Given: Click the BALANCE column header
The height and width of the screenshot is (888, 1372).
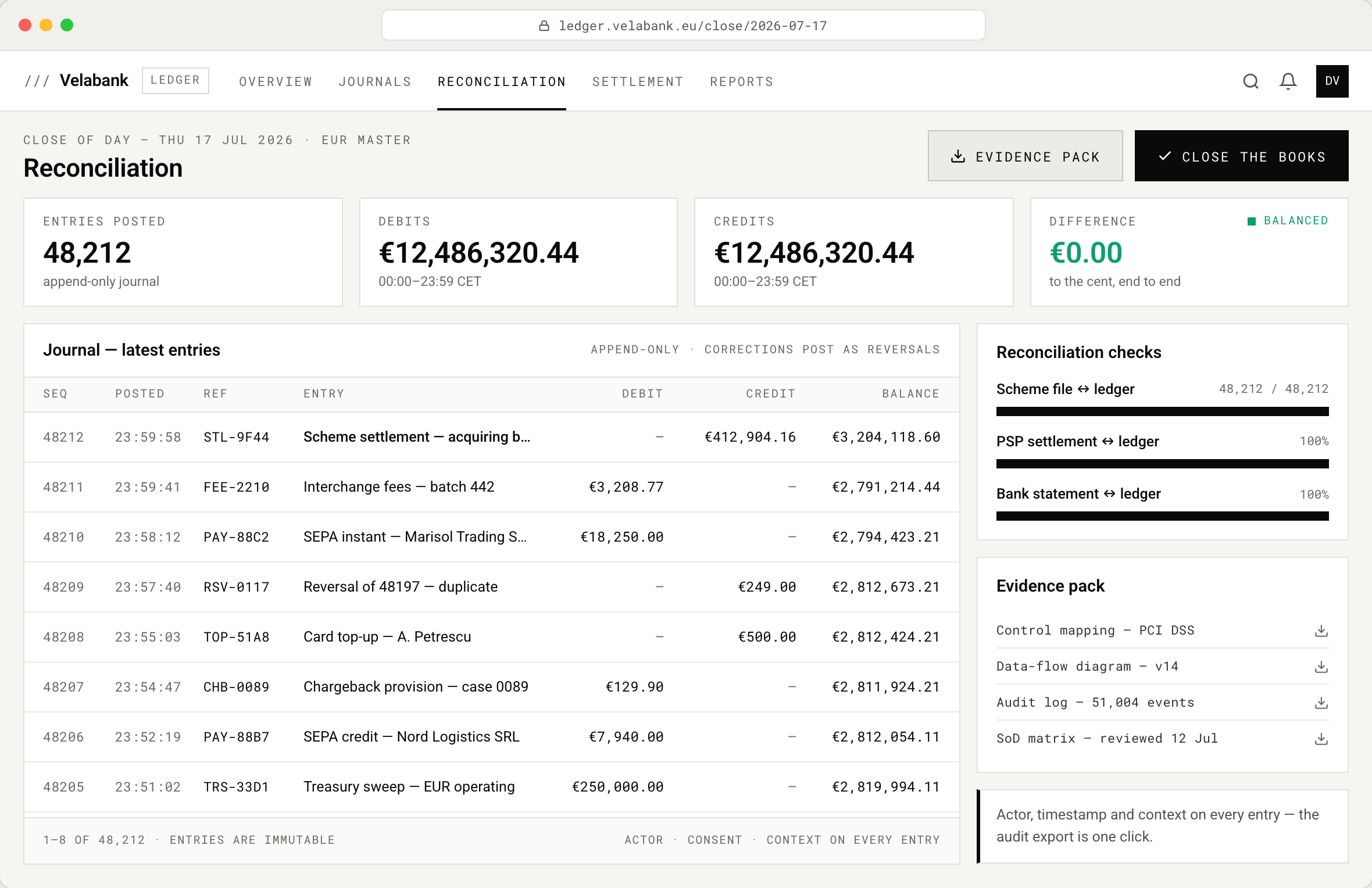Looking at the screenshot, I should pyautogui.click(x=911, y=393).
